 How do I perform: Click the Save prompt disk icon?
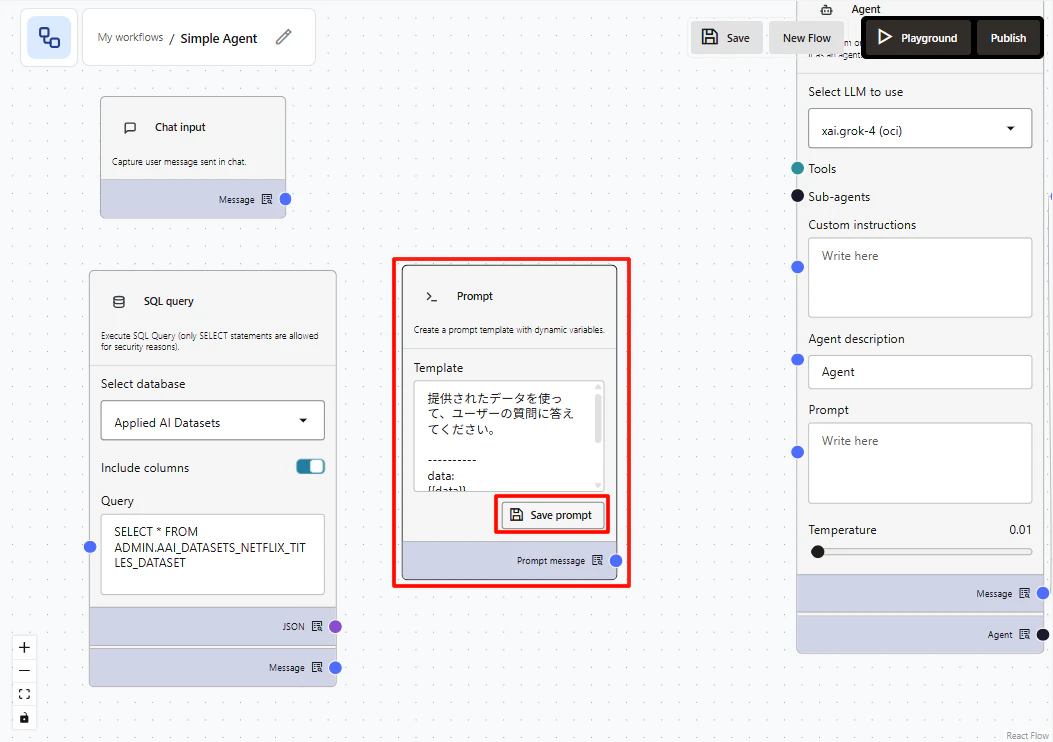(516, 515)
